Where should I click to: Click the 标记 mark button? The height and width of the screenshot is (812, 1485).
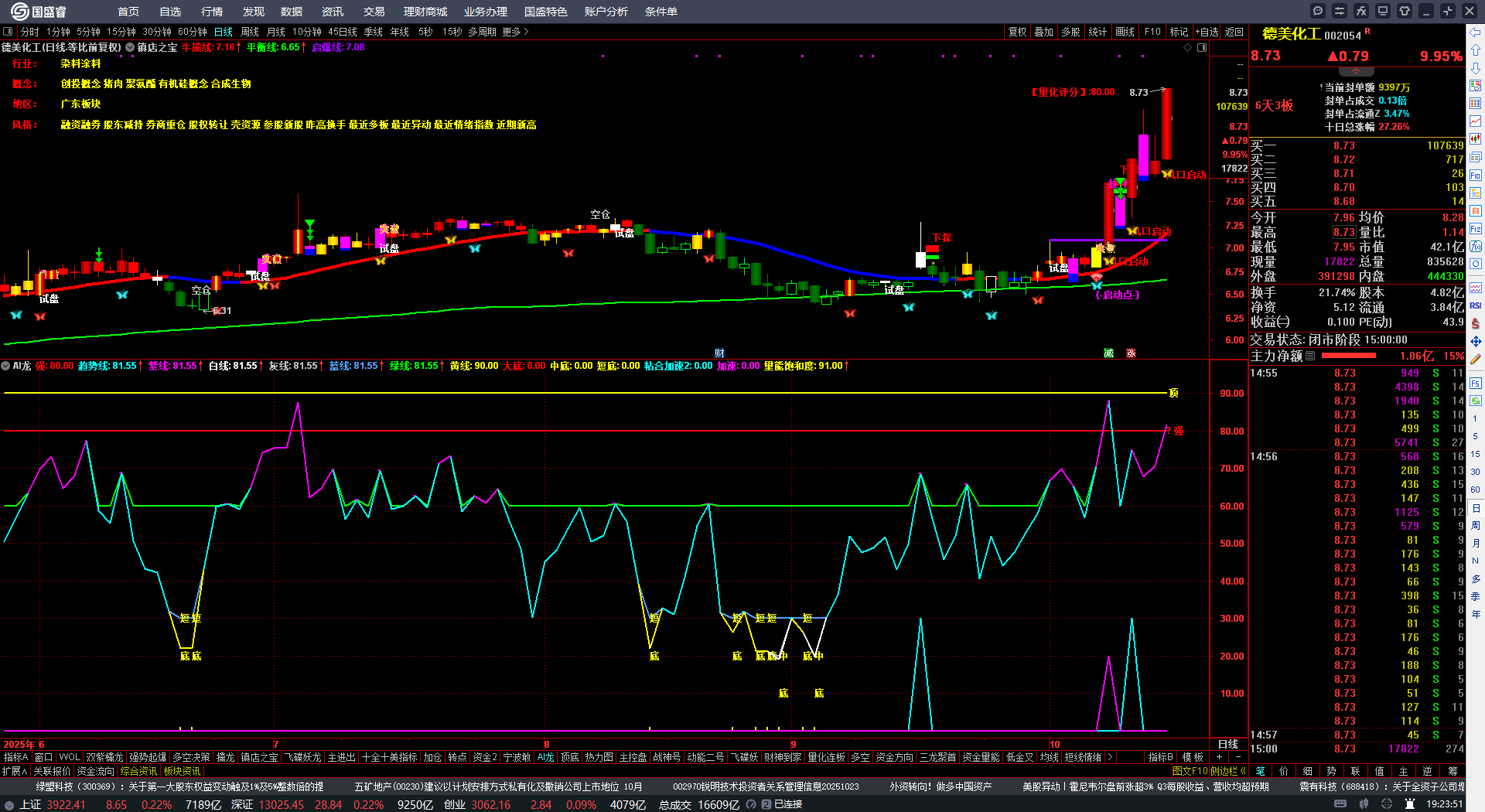click(x=1179, y=32)
